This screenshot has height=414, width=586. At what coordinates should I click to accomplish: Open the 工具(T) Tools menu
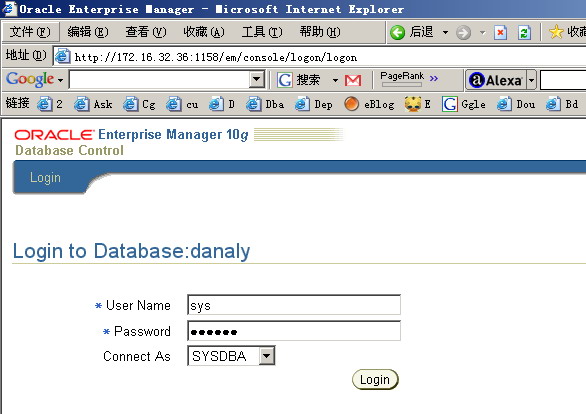coord(262,32)
